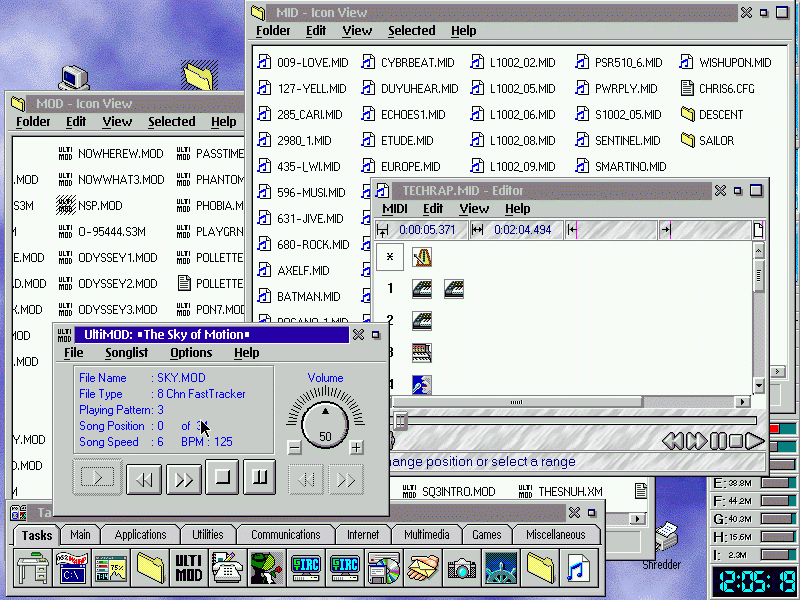
Task: Open the CD-ROM drive icon in the tray
Action: tap(383, 567)
